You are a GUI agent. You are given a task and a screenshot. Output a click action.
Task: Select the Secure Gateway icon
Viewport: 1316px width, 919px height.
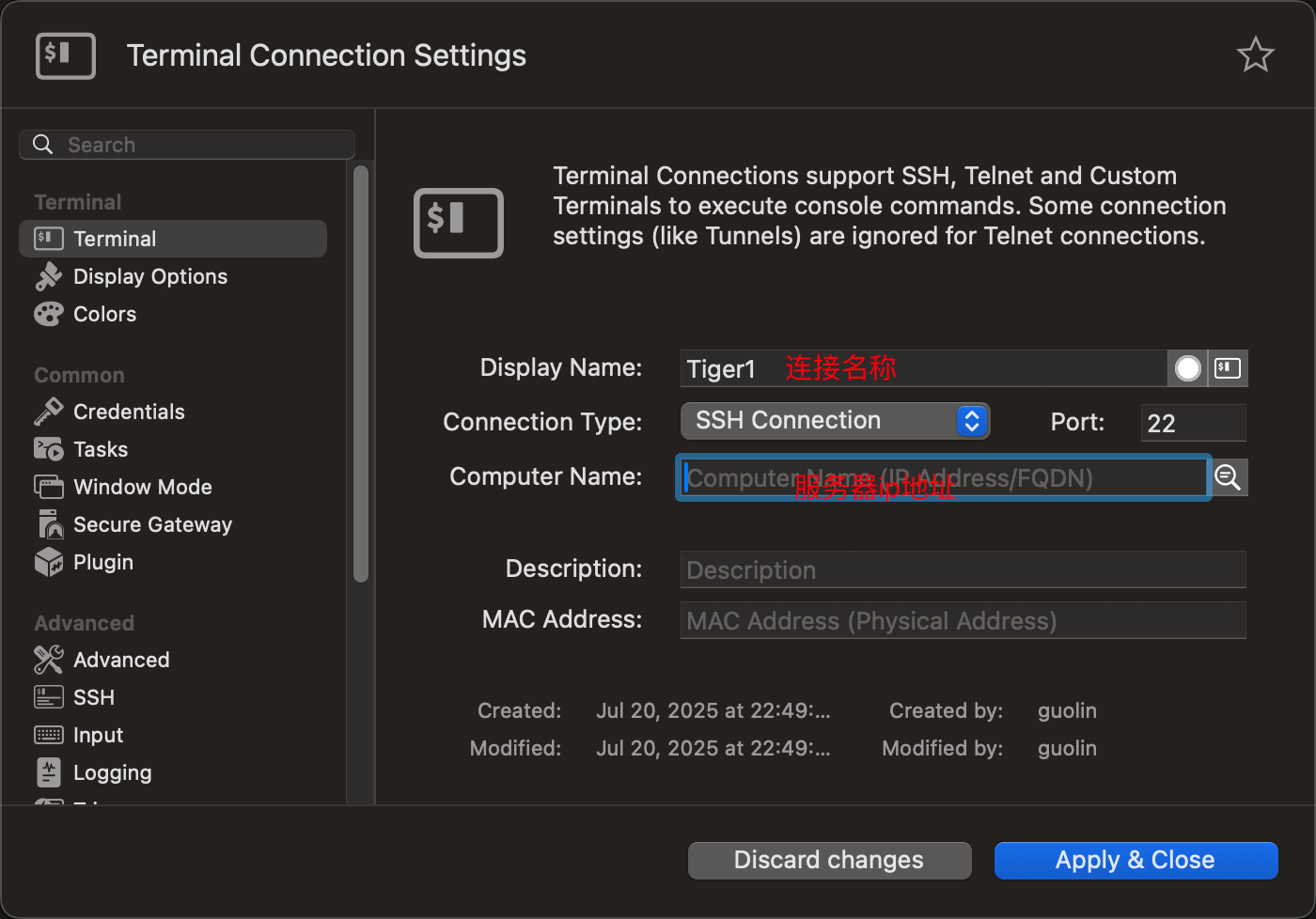48,523
